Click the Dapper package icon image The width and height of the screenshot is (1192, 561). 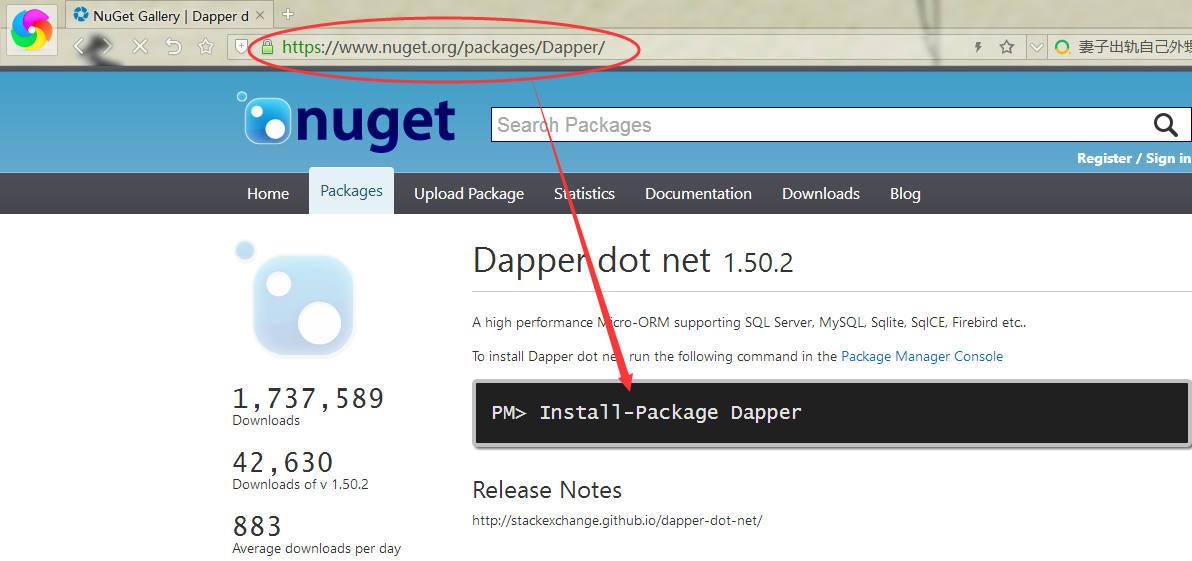pyautogui.click(x=296, y=301)
